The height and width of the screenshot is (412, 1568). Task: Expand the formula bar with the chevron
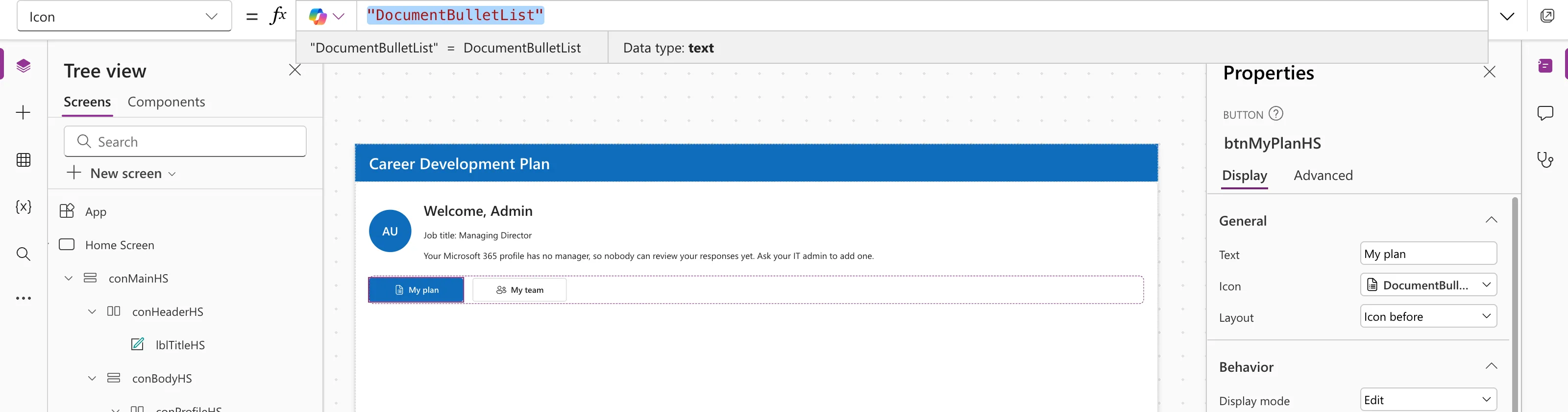(x=1507, y=17)
